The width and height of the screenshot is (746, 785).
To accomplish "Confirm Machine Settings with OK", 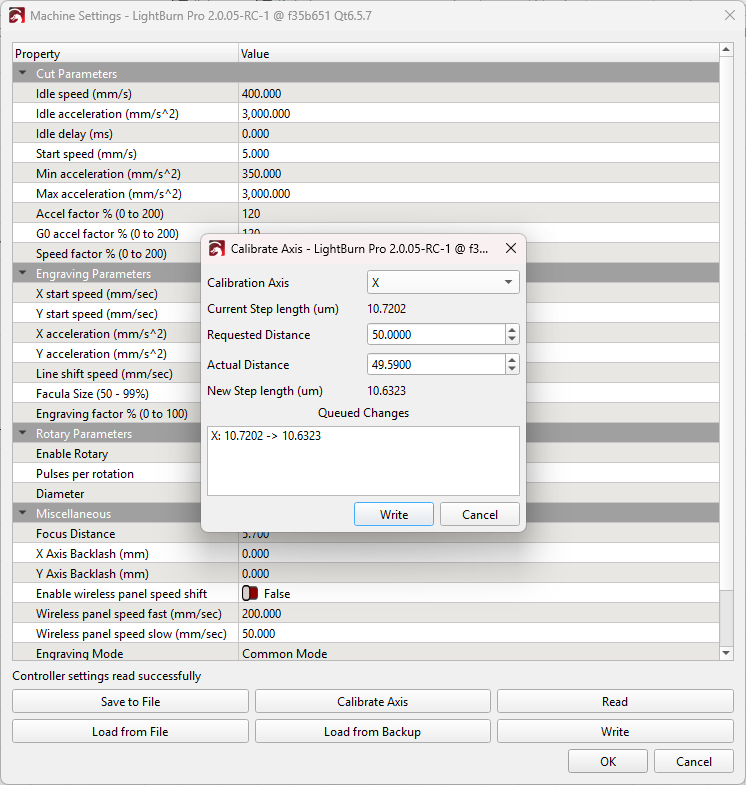I will click(608, 761).
